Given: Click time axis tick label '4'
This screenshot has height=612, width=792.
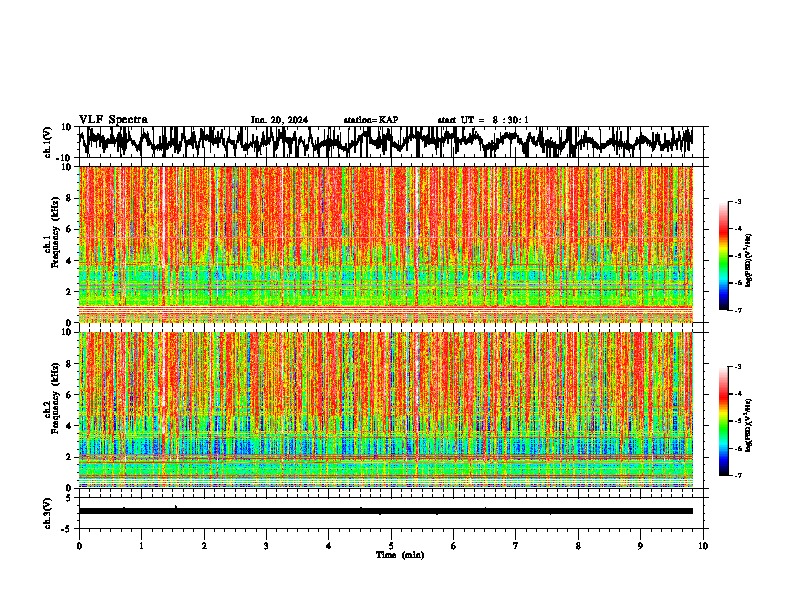Looking at the screenshot, I should point(329,546).
